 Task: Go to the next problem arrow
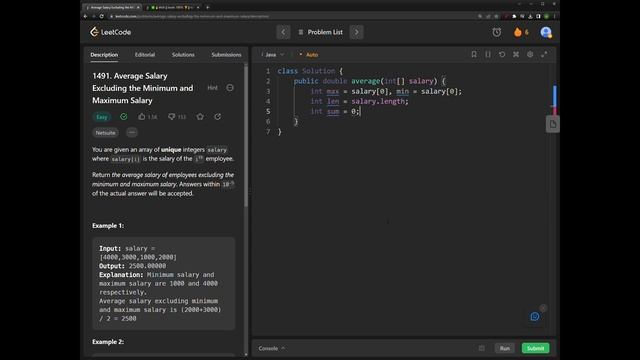[356, 32]
